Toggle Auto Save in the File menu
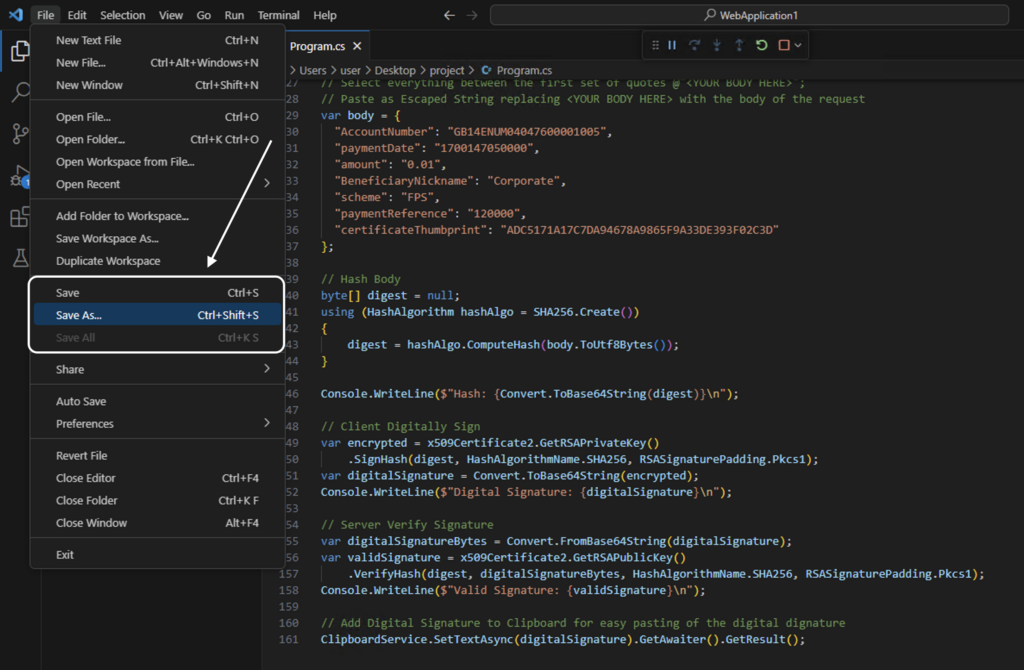The width and height of the screenshot is (1024, 670). tap(81, 401)
